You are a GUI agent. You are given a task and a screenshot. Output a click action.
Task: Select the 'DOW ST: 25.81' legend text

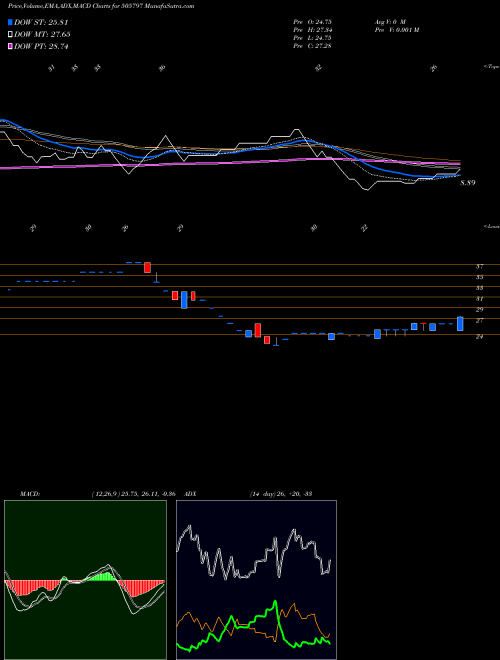pos(41,22)
